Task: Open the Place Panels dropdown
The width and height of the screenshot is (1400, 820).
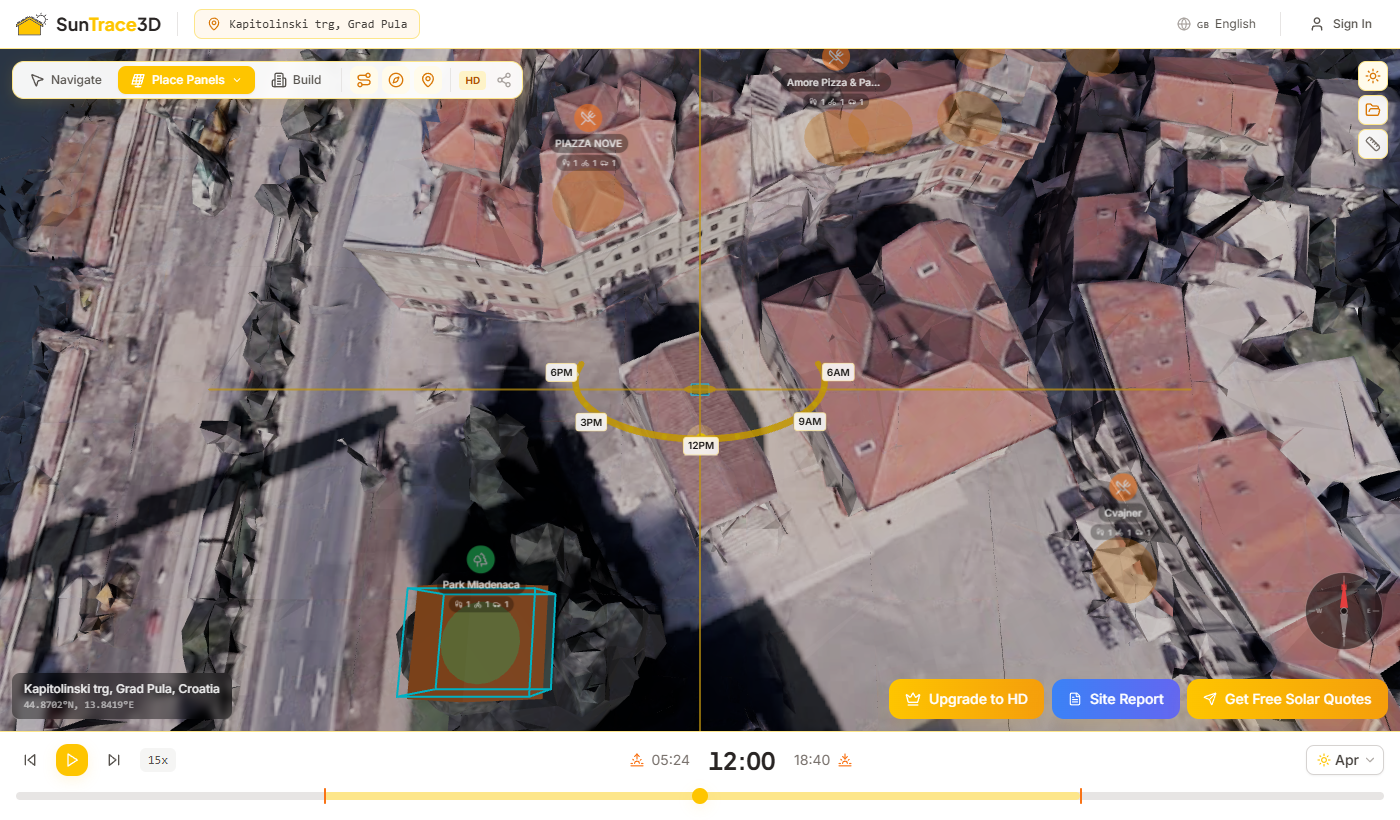Action: click(186, 80)
